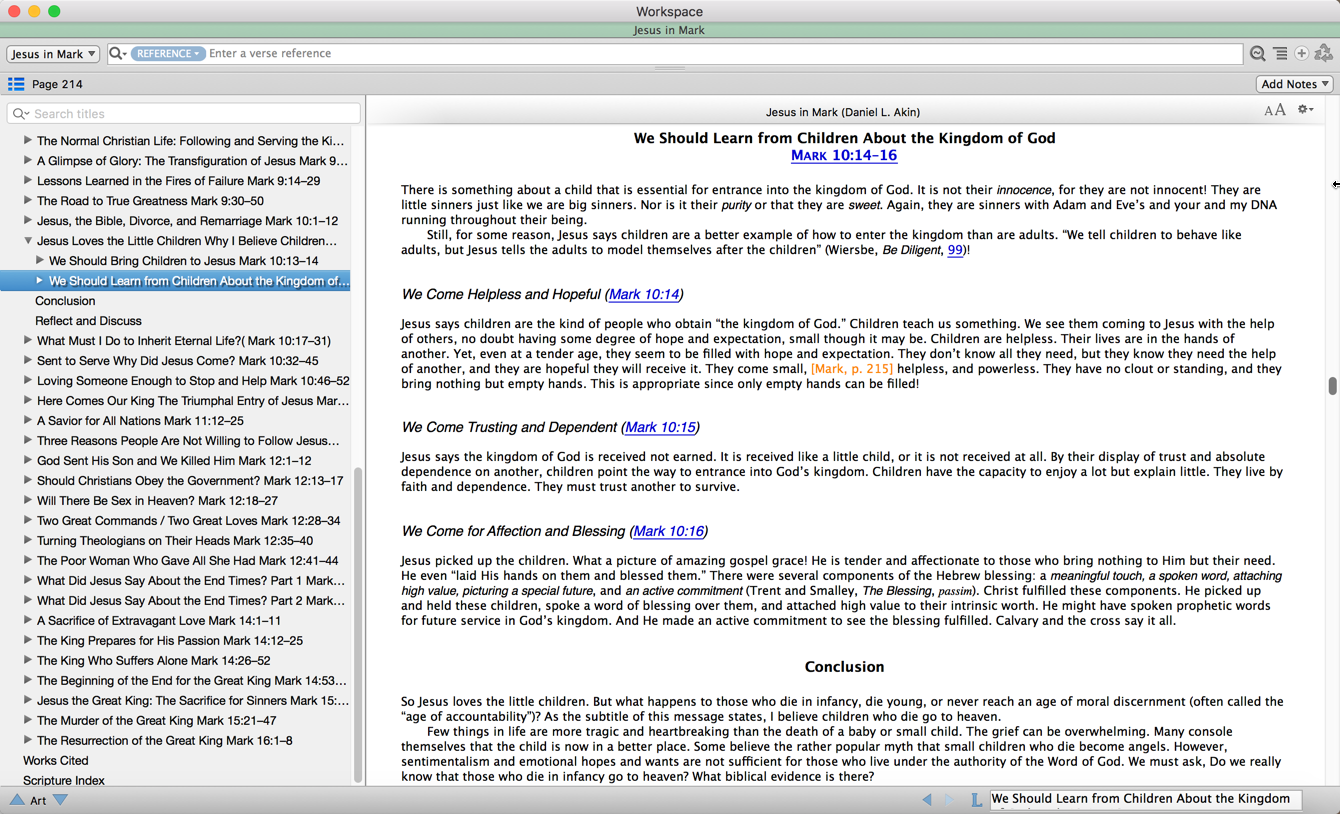Select Jesus, the Bible, Divorce, and Remarriage
The width and height of the screenshot is (1340, 814).
[187, 221]
